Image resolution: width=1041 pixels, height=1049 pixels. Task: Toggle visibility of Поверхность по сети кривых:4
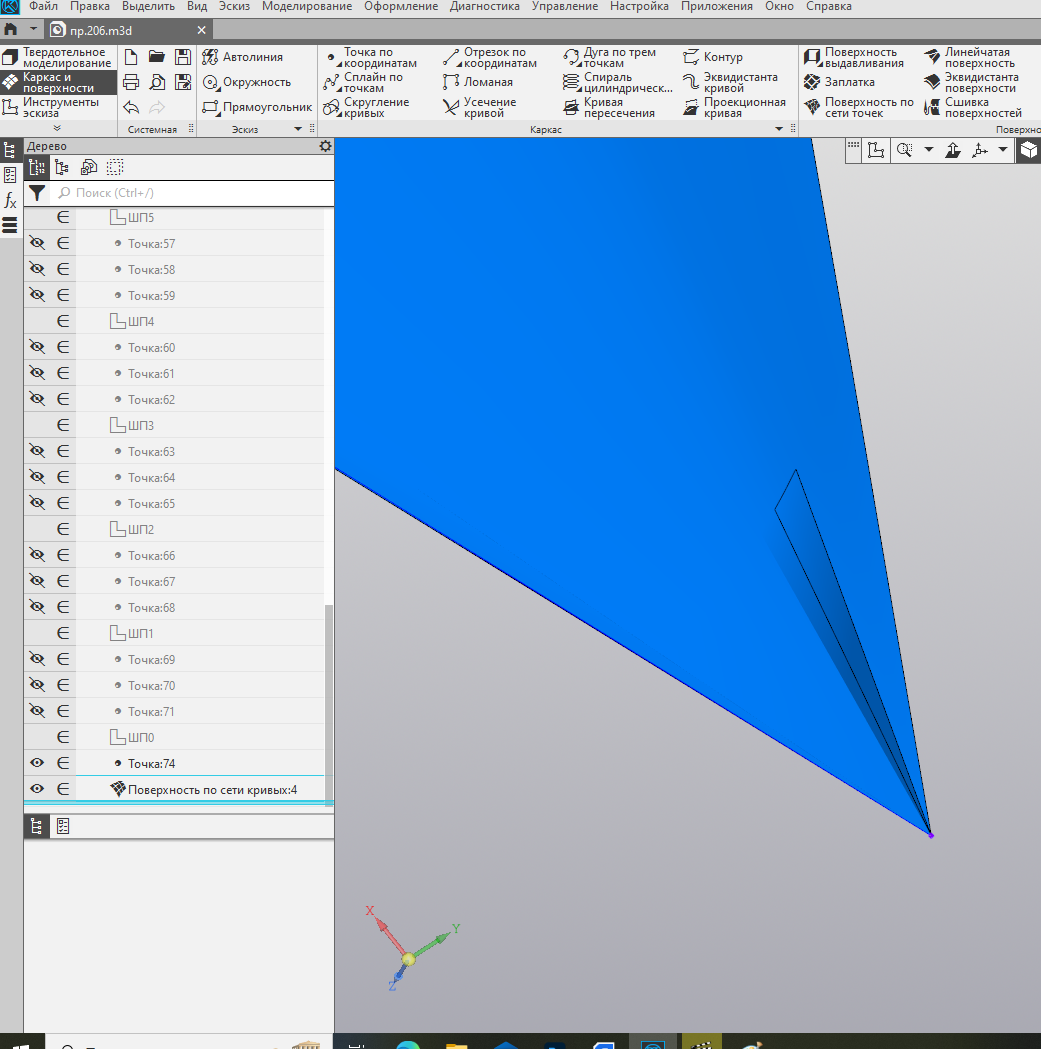(x=37, y=789)
